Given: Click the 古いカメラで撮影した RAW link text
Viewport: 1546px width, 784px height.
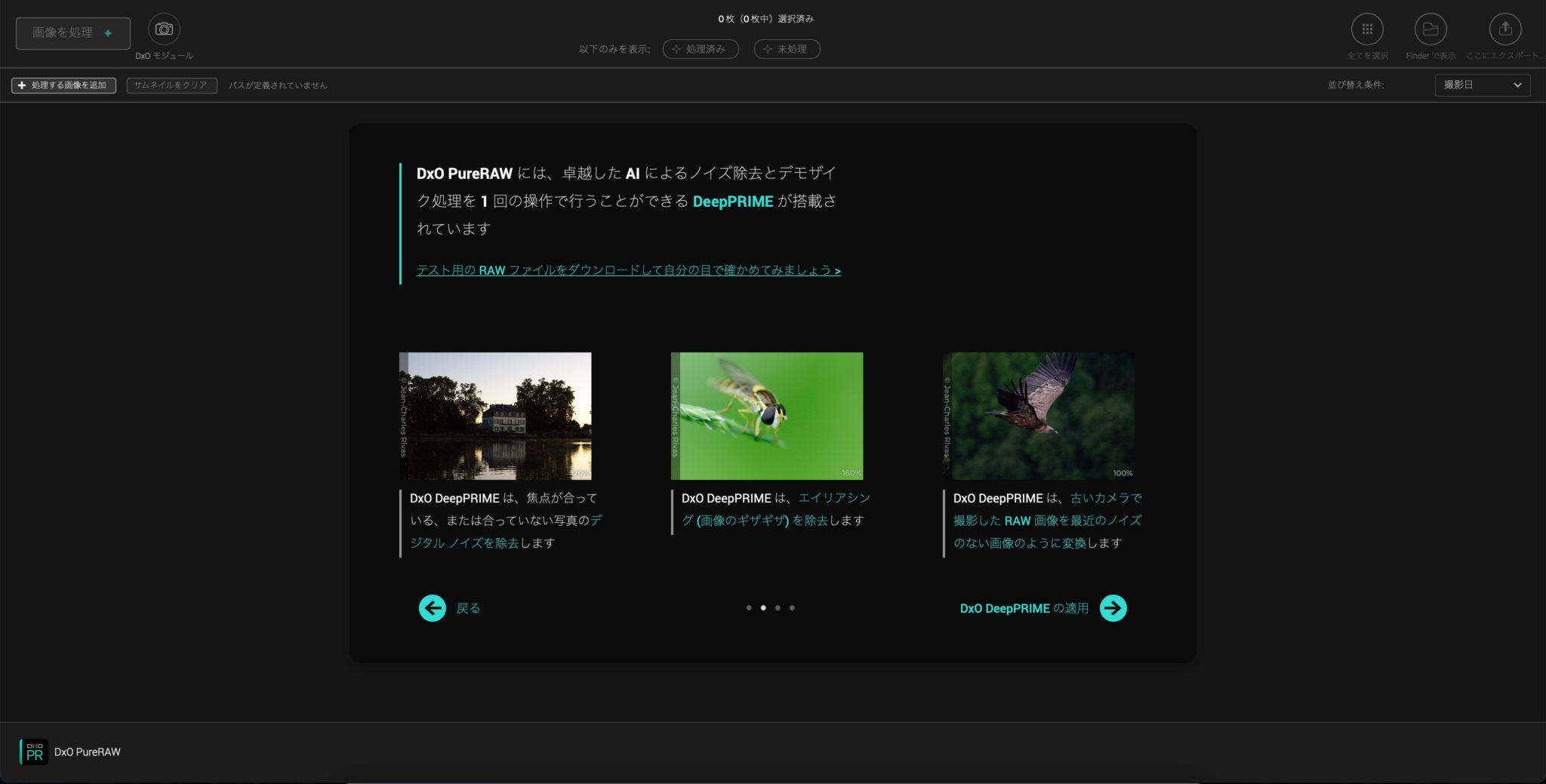Looking at the screenshot, I should 1048,521.
